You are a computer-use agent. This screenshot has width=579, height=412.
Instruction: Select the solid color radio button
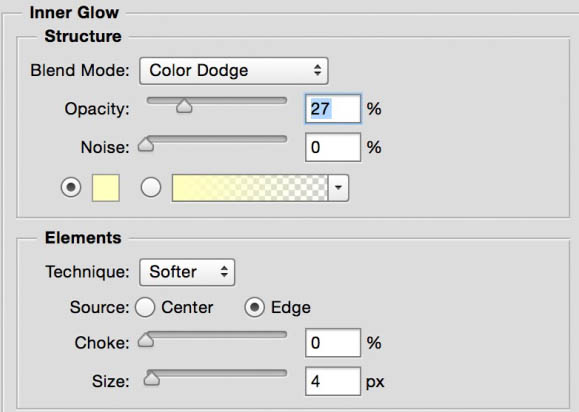pyautogui.click(x=71, y=187)
